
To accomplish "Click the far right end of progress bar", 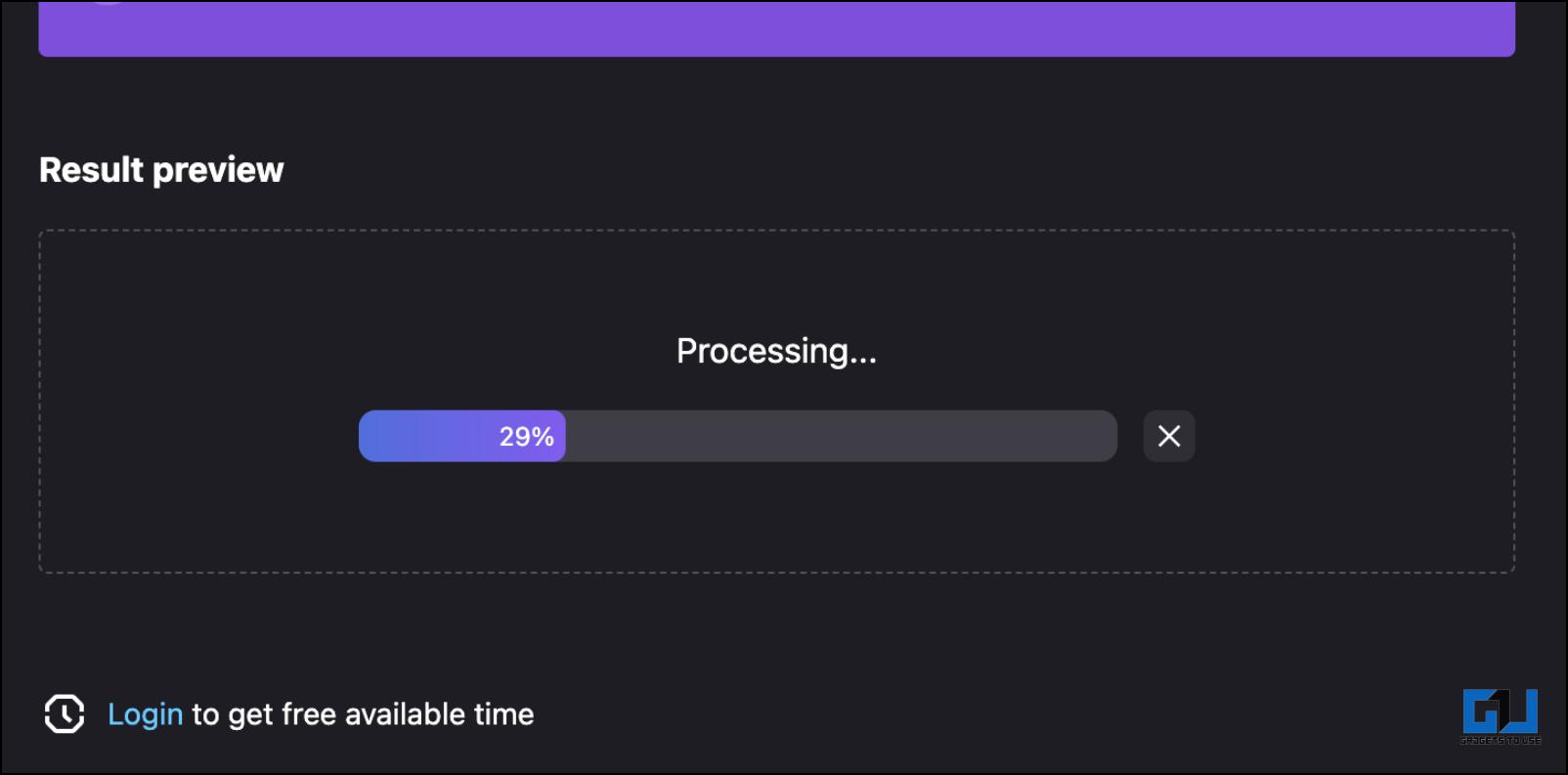I will [1107, 436].
